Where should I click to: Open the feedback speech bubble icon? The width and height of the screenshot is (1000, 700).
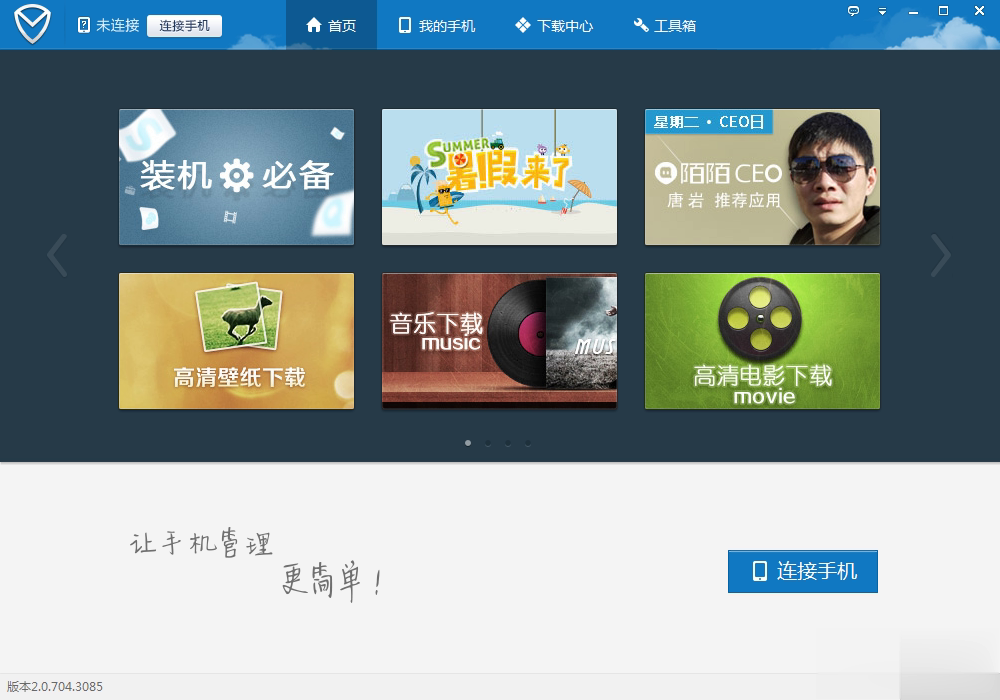pos(853,11)
